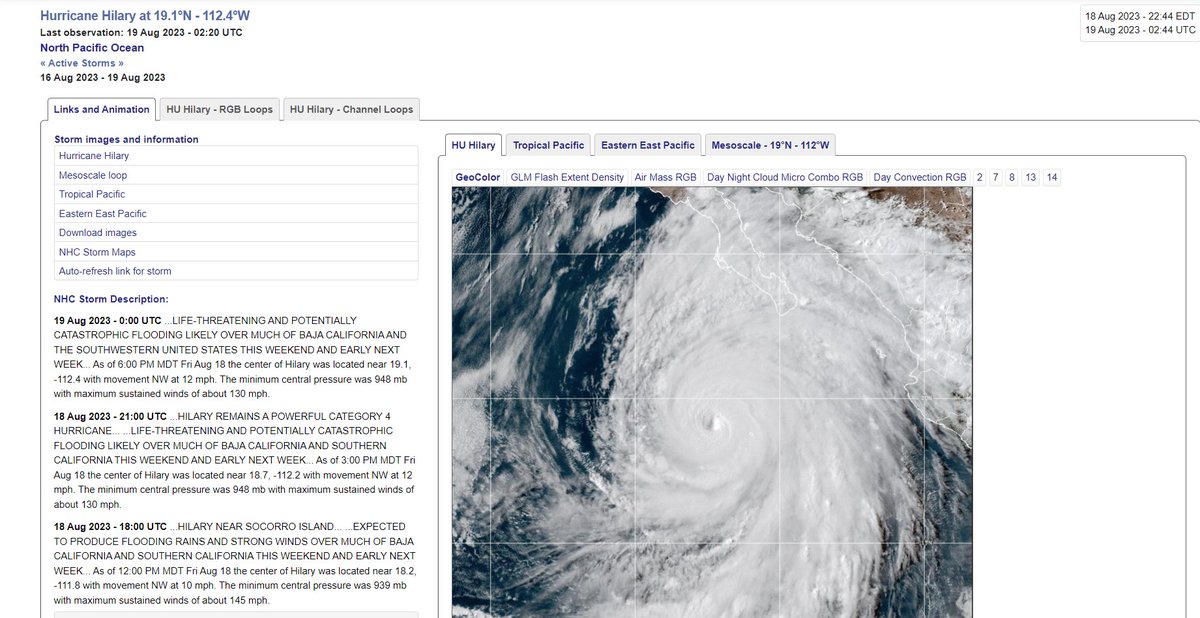Select the Mesoscale - 19°N - 112°W tab
Image resolution: width=1200 pixels, height=618 pixels.
(770, 145)
